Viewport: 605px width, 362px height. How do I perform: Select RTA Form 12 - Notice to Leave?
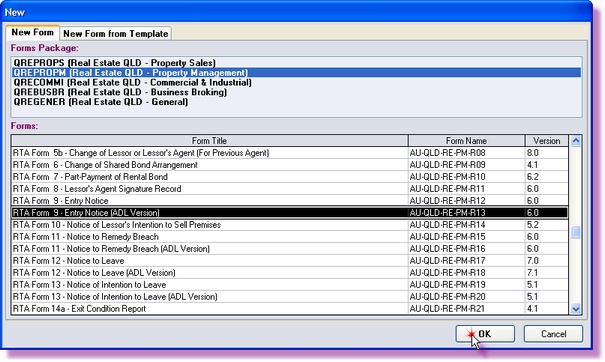point(289,261)
